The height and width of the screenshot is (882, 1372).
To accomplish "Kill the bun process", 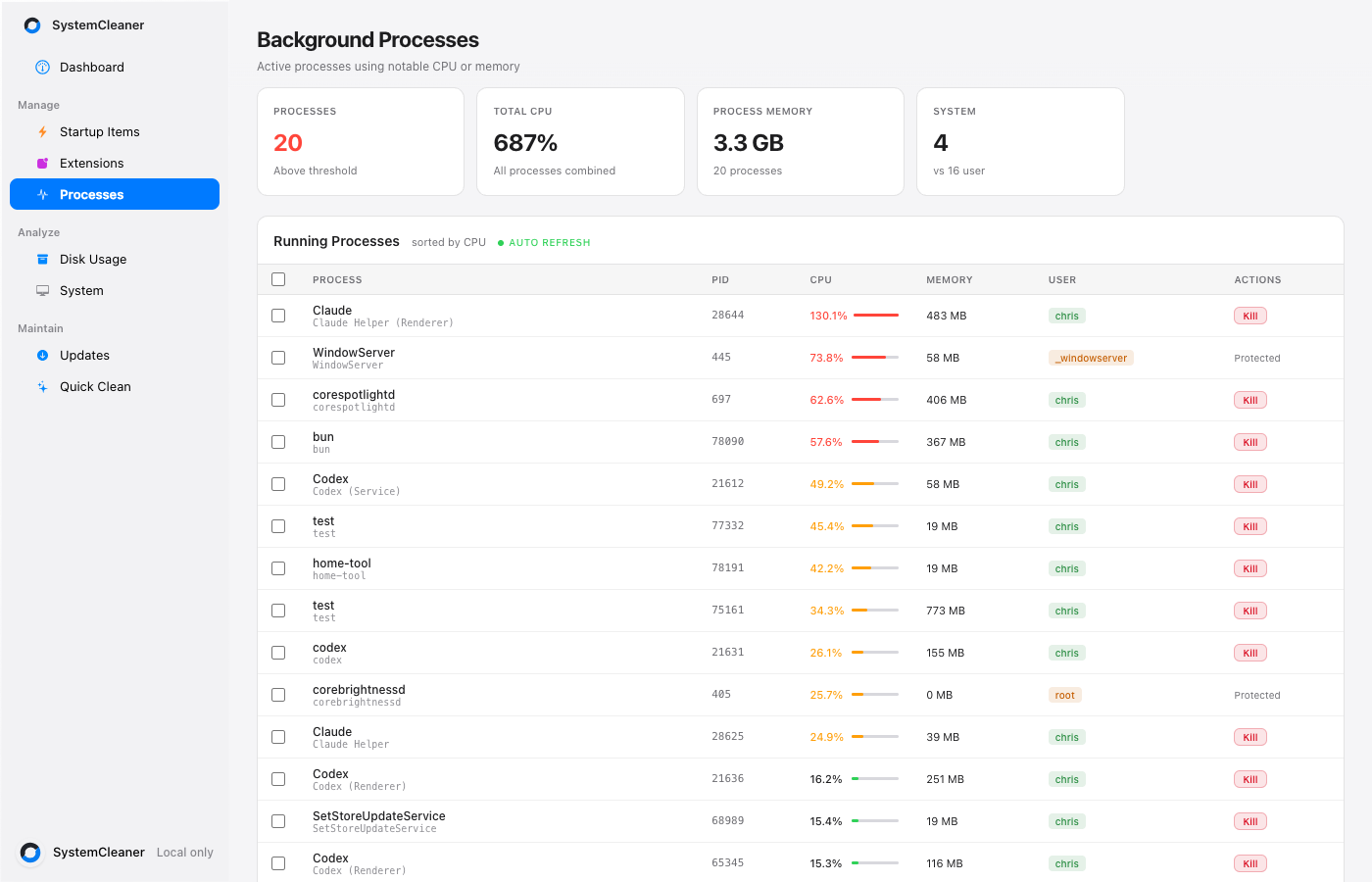I will [1250, 442].
